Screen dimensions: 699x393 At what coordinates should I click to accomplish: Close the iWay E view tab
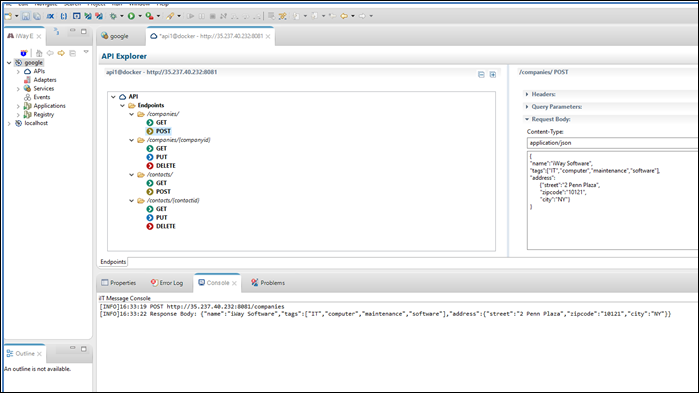(39, 37)
